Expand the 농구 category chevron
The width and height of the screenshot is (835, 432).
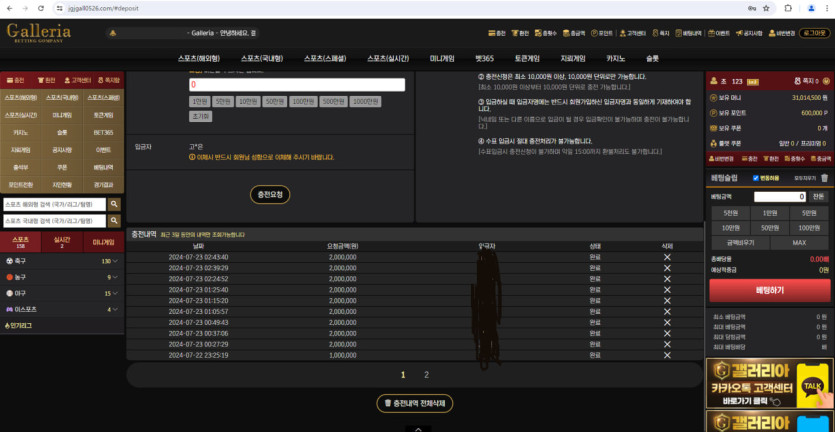tap(115, 277)
